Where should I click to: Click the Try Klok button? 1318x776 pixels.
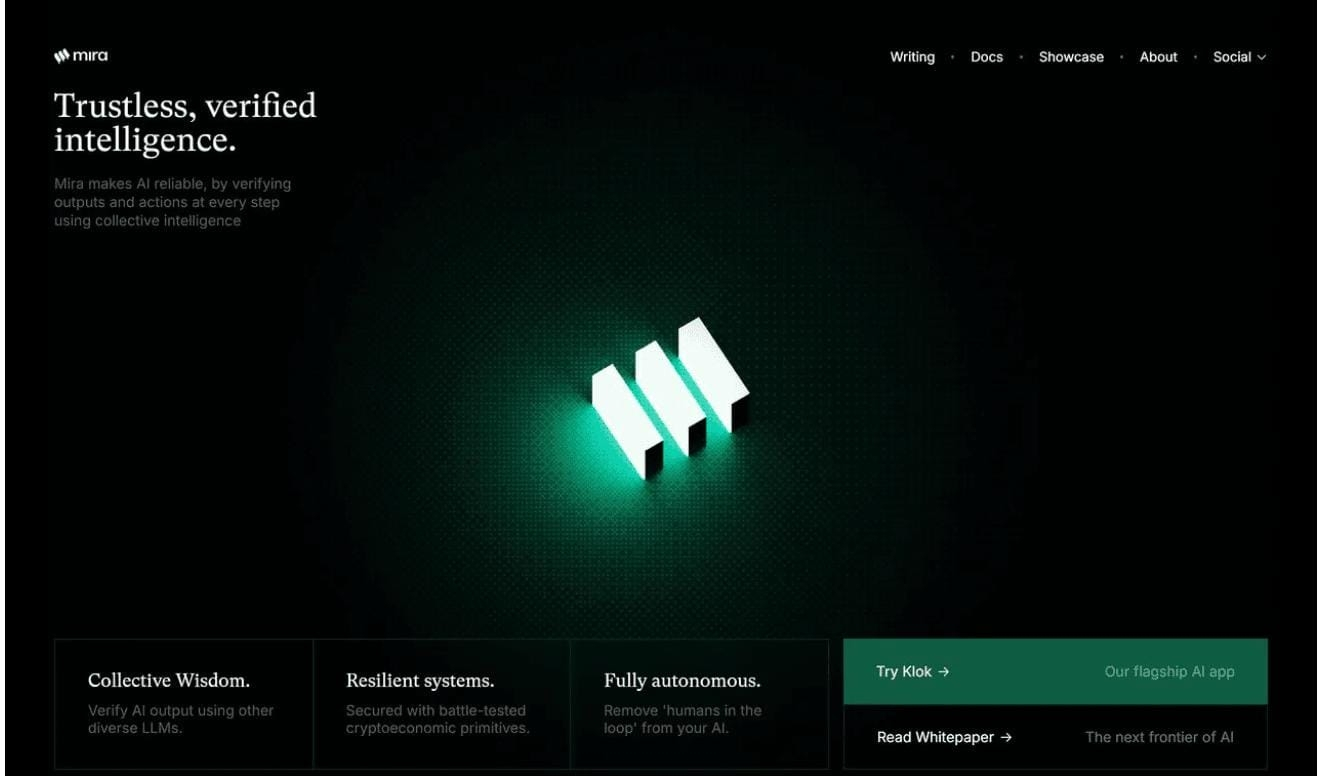(x=1055, y=672)
